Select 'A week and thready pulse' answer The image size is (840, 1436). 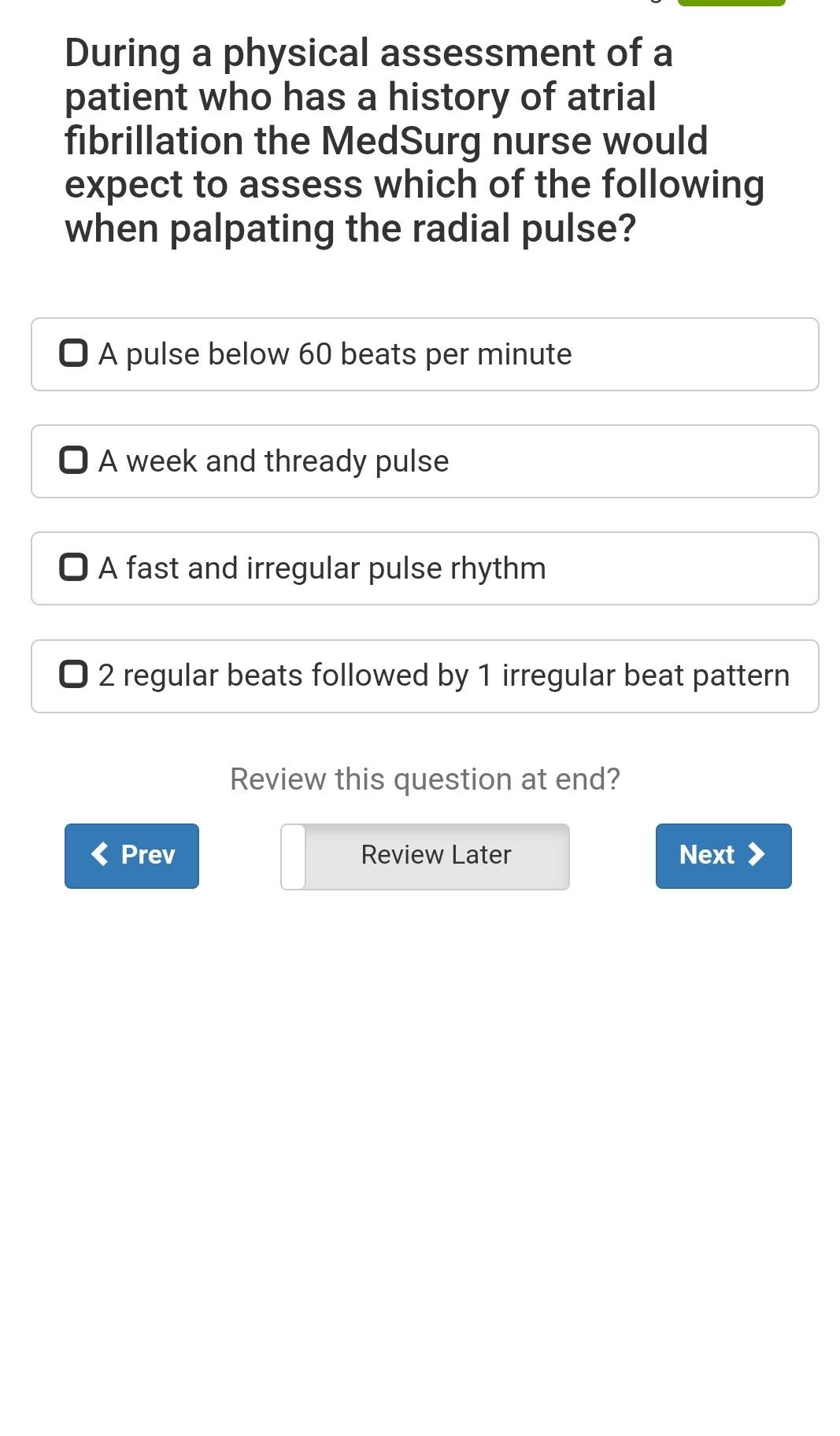pos(73,461)
